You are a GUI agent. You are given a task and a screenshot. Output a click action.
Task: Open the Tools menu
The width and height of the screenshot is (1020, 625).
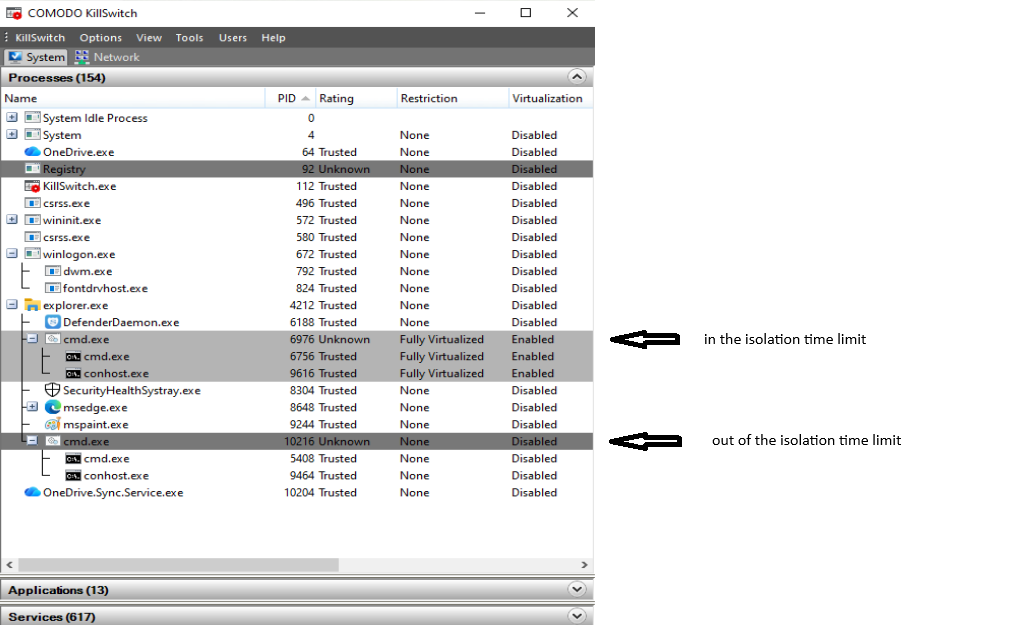tap(189, 38)
